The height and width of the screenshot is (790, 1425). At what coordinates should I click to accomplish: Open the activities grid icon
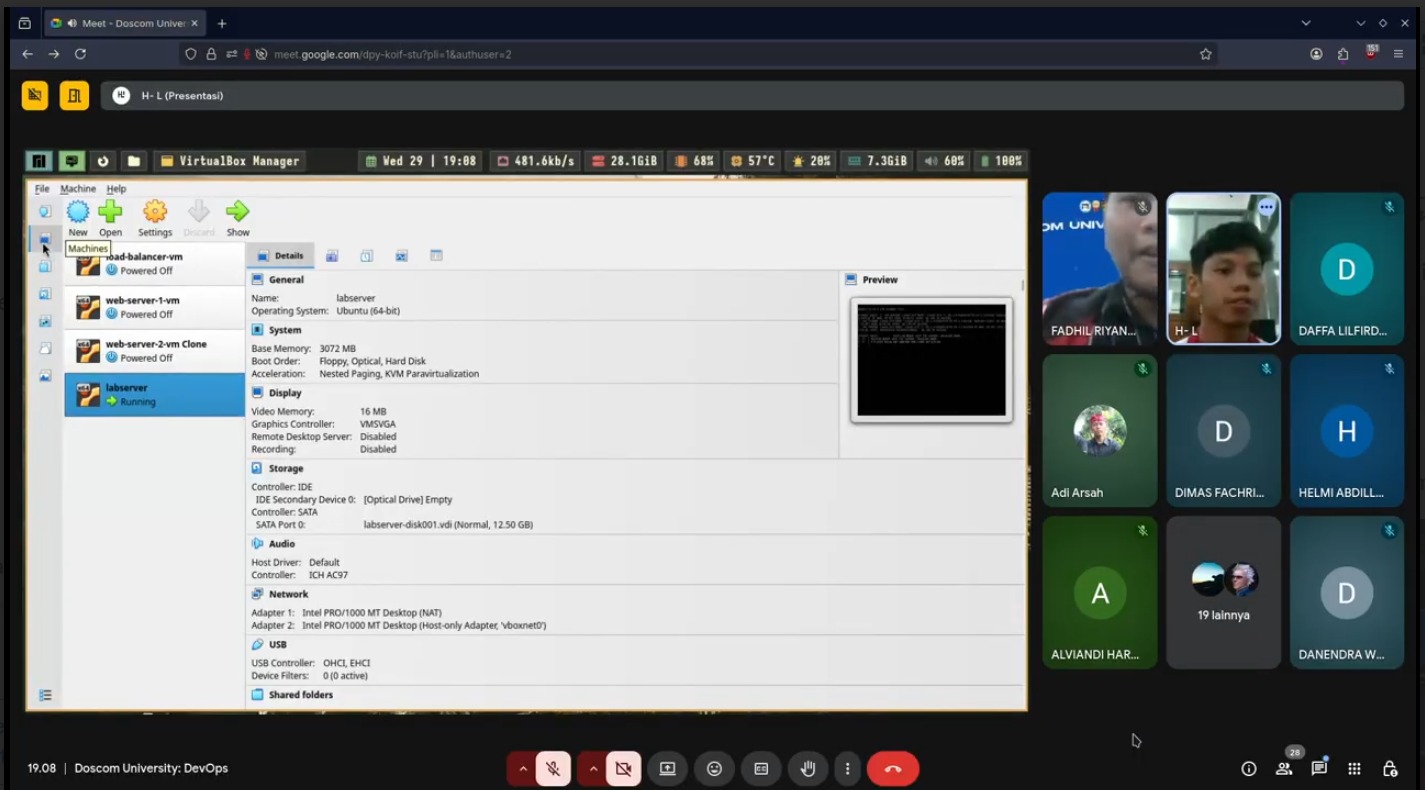tap(1354, 769)
